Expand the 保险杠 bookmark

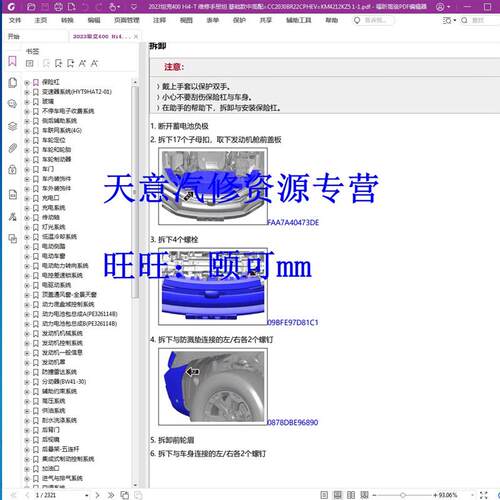27,82
